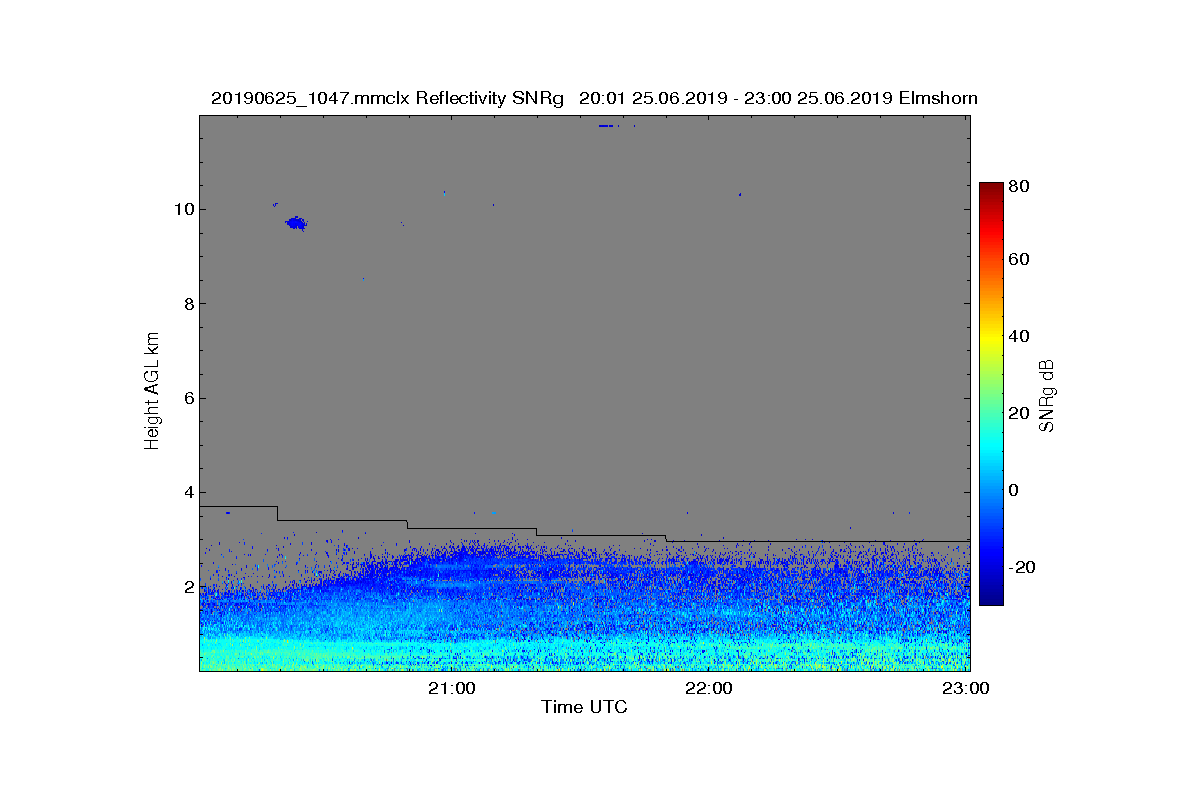Click the colorbar value 0
This screenshot has width=1200, height=800.
[1015, 490]
